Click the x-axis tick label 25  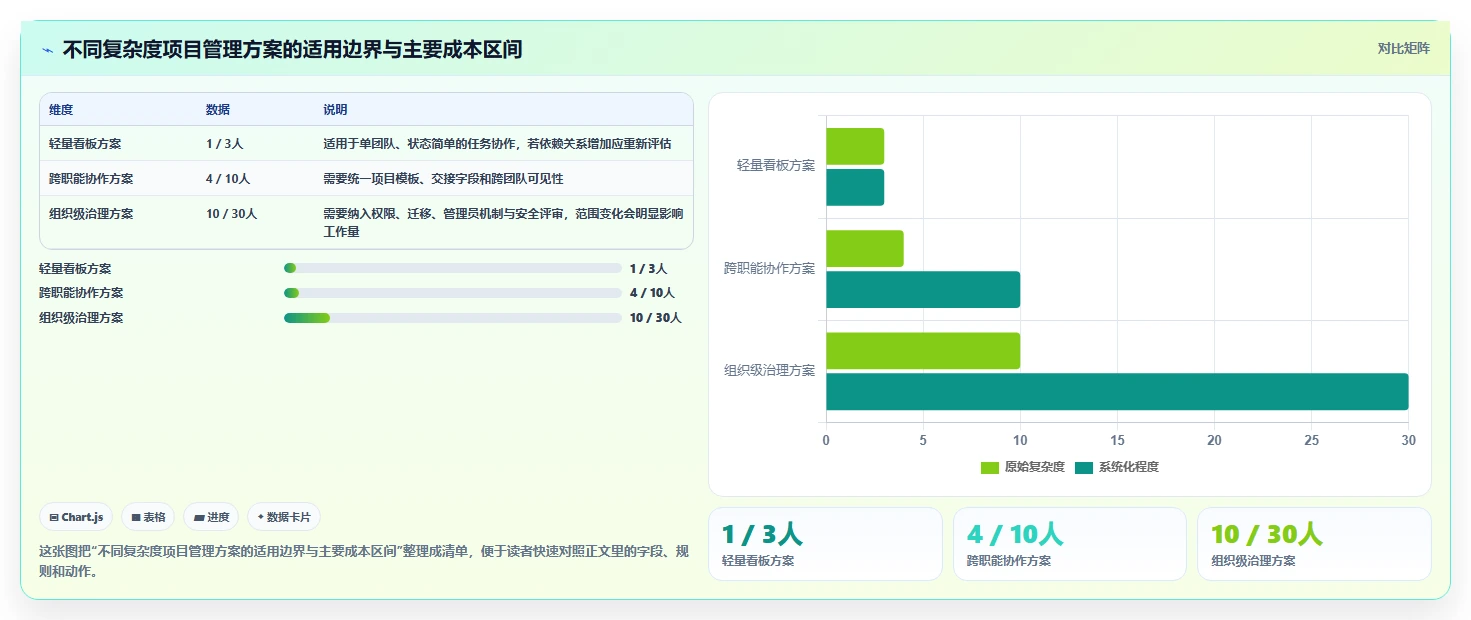(x=1311, y=440)
